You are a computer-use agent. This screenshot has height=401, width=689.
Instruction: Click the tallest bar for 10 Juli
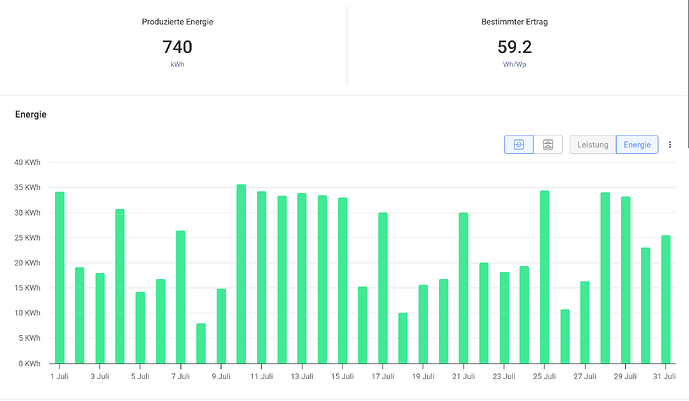(241, 274)
